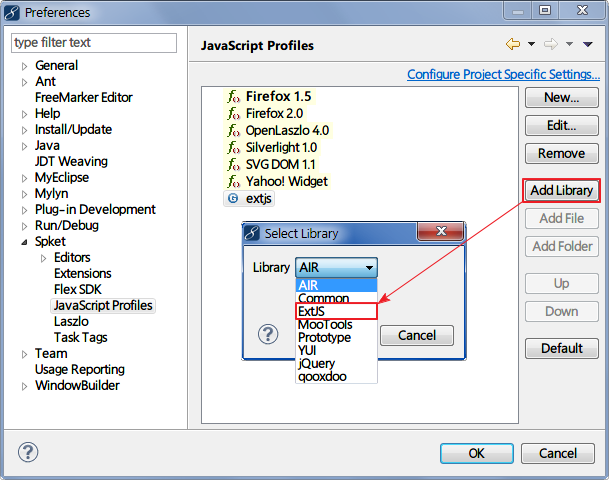Click the forward navigation arrow icon

(x=550, y=44)
